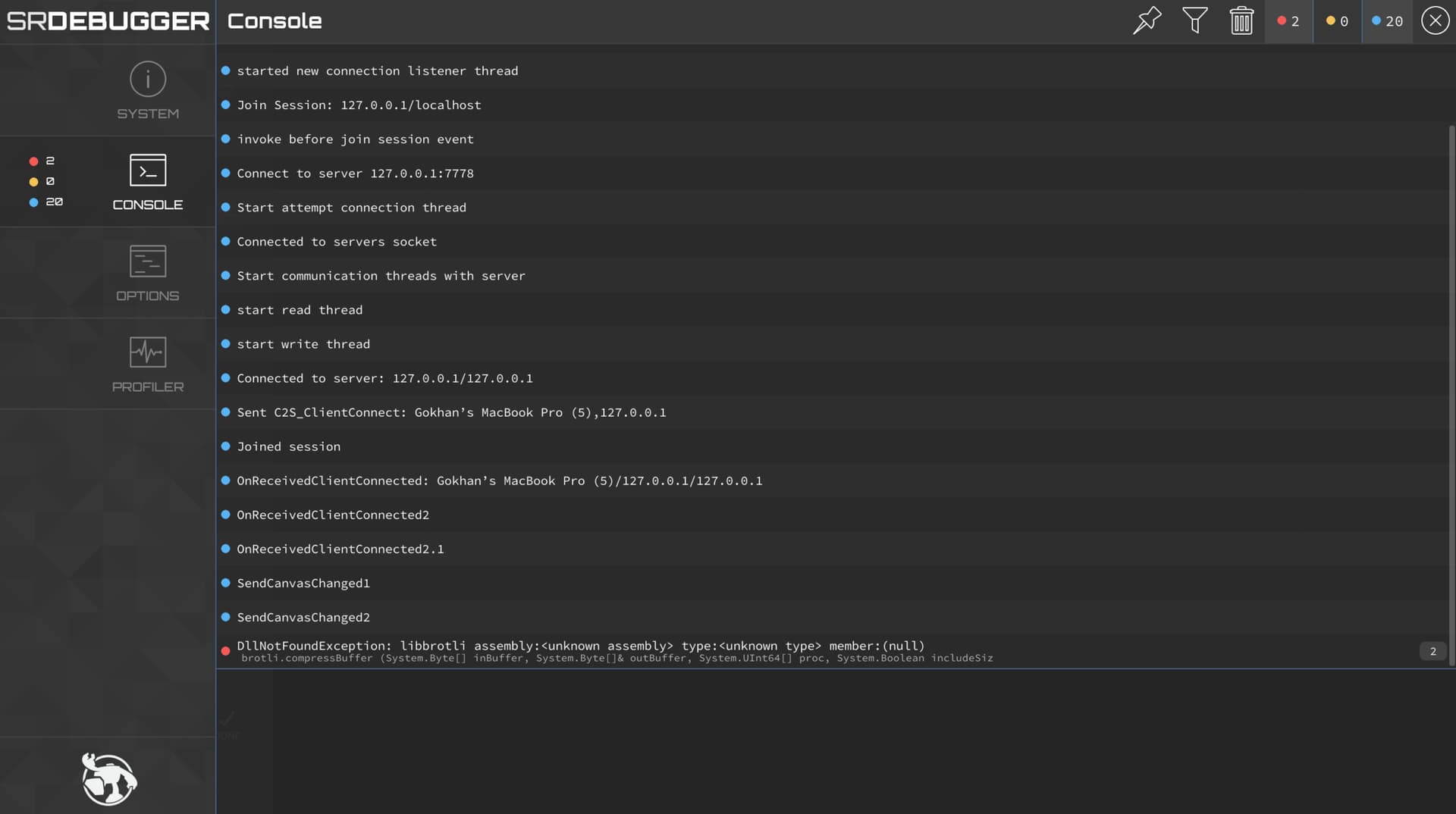Toggle error messages filter showing 2
The image size is (1456, 814).
1288,21
